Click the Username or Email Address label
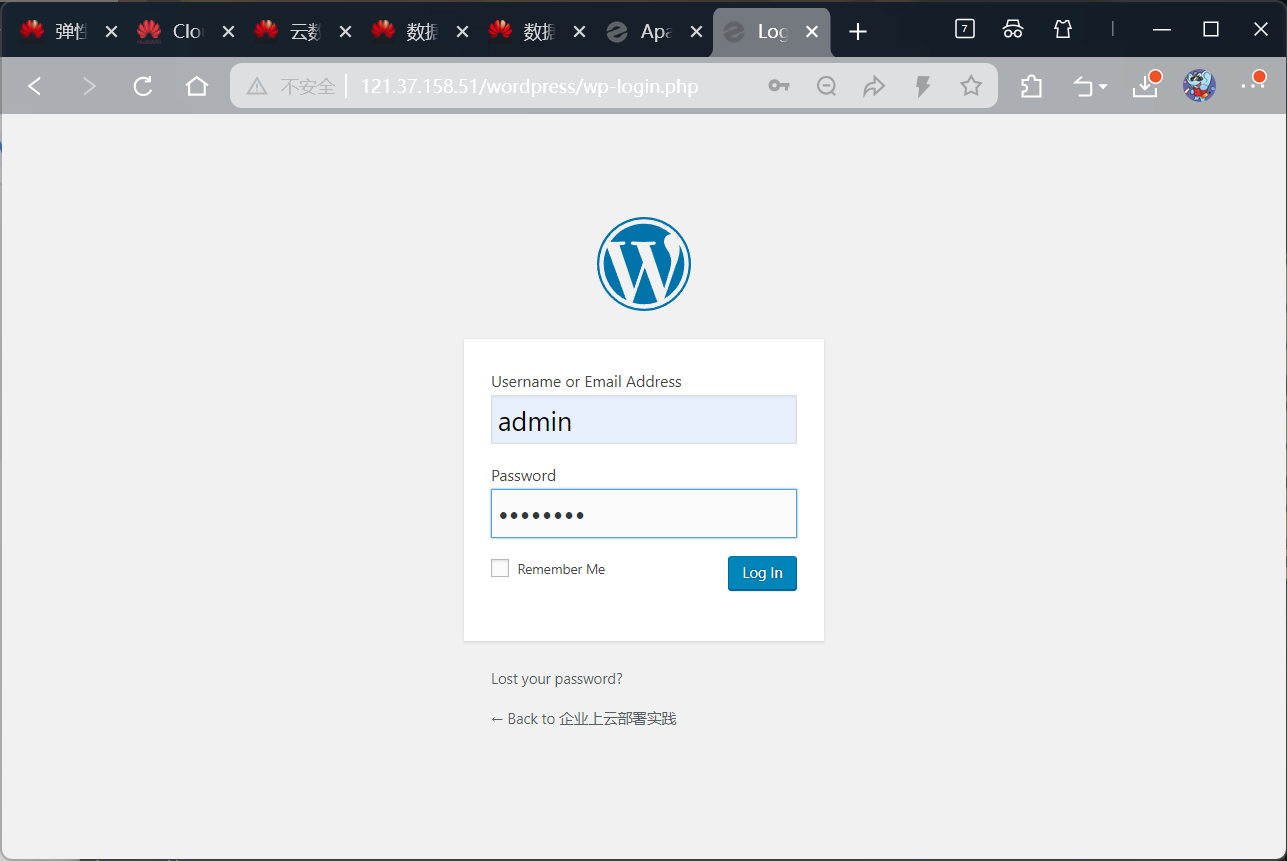The height and width of the screenshot is (861, 1287). [586, 382]
